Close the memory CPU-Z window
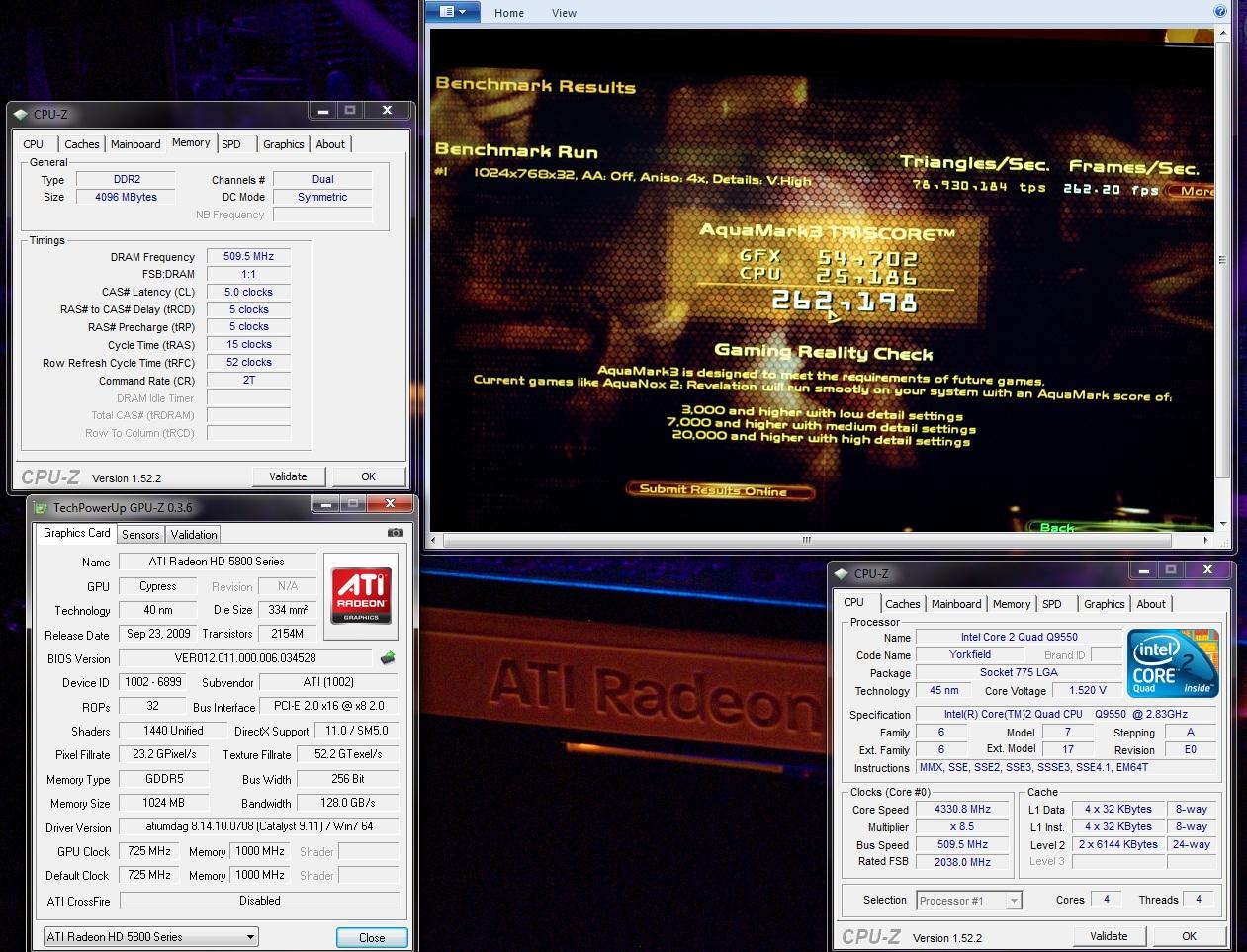The width and height of the screenshot is (1247, 952). 387,110
